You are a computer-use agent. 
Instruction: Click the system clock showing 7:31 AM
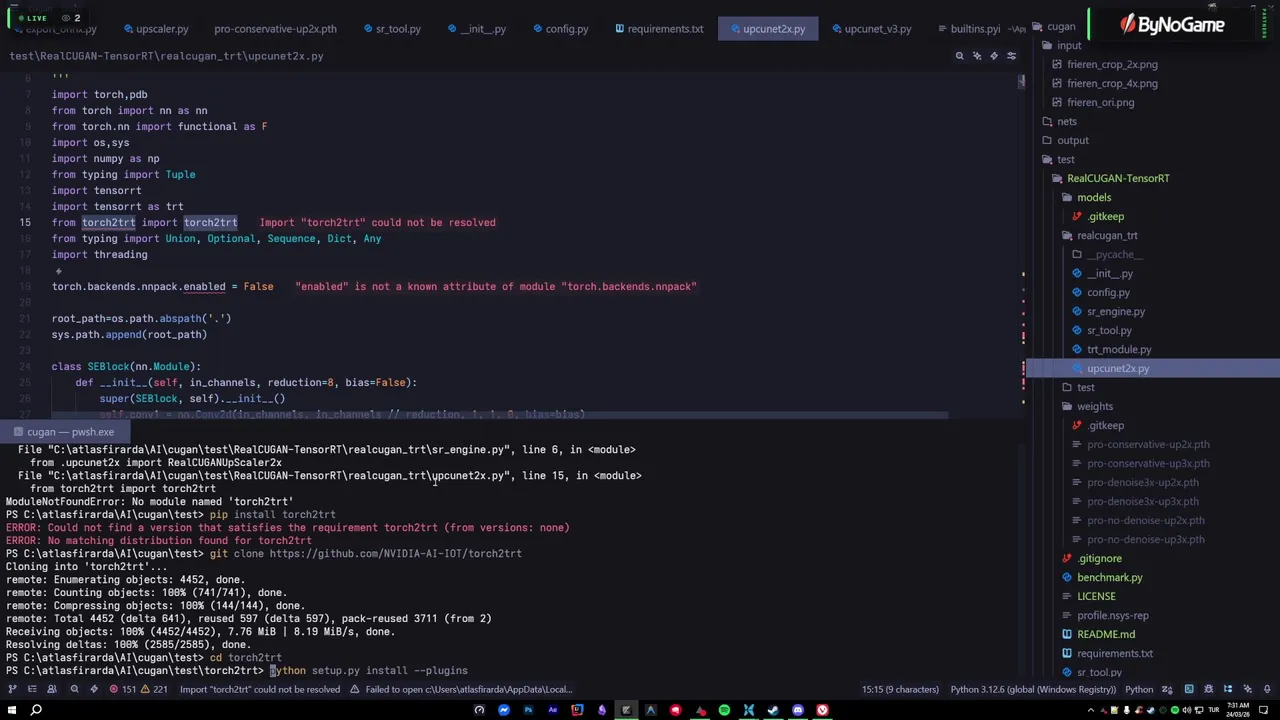[1237, 710]
